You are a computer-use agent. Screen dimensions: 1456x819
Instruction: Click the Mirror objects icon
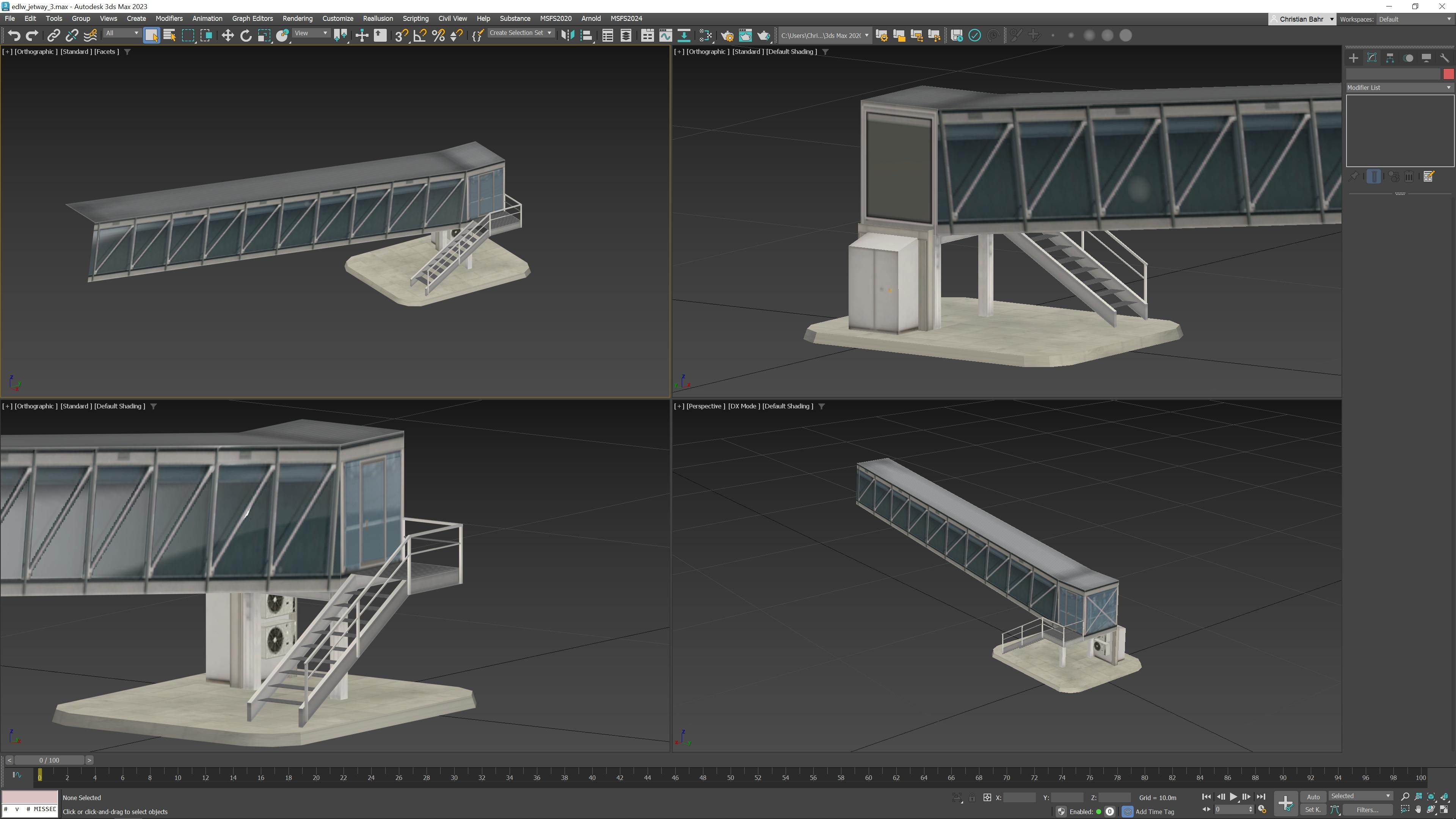pyautogui.click(x=568, y=36)
